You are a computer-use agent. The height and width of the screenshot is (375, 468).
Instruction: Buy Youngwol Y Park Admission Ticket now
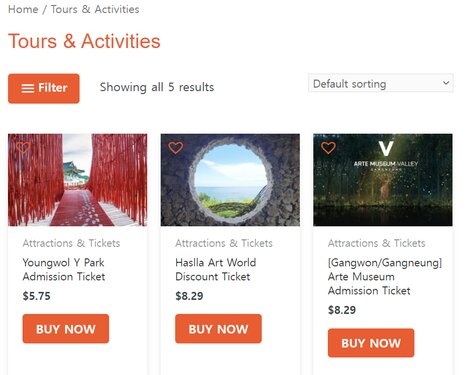[x=66, y=329]
